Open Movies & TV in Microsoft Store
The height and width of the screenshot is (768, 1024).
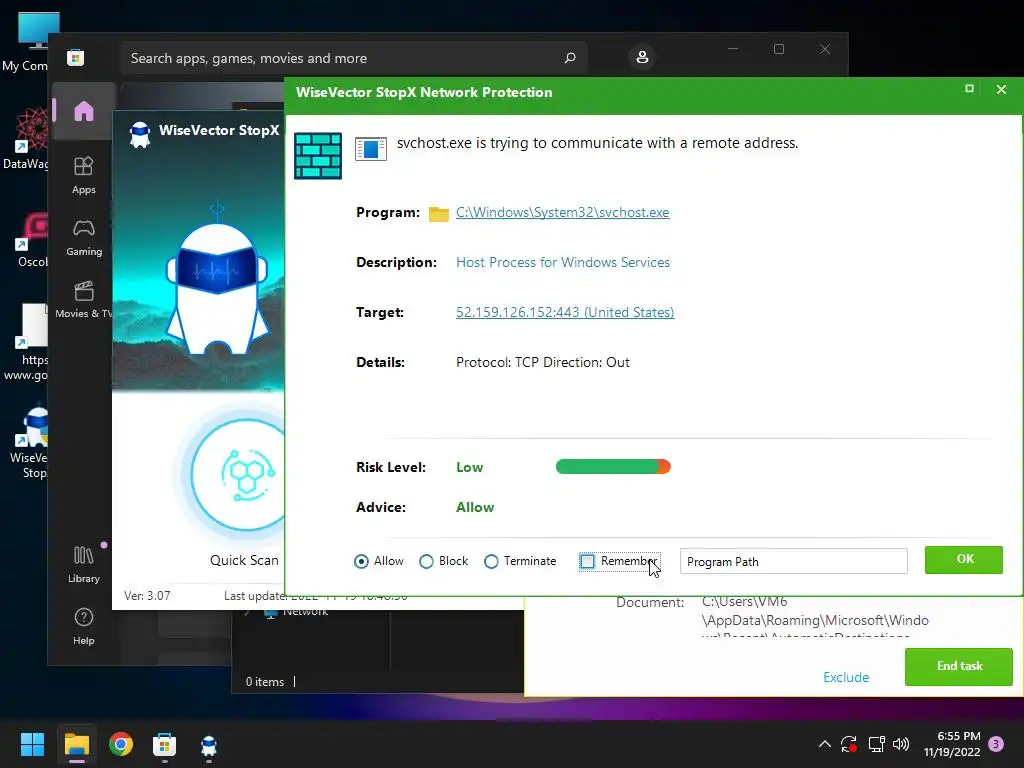(x=84, y=299)
